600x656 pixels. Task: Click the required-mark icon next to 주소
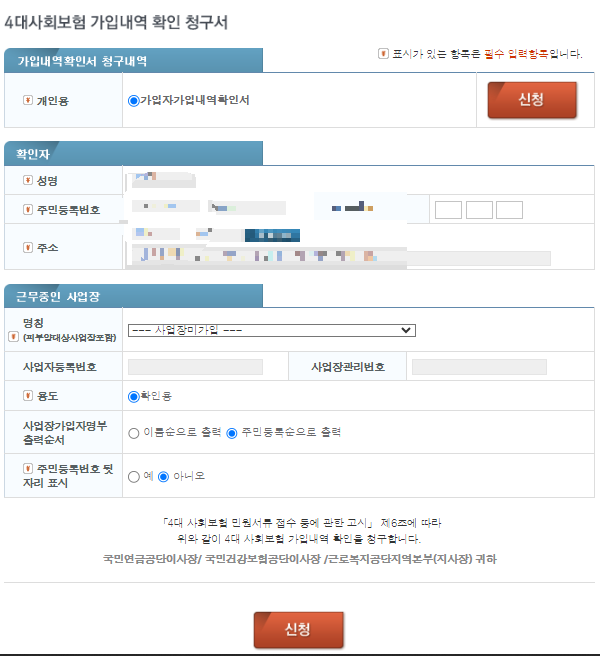[28, 247]
